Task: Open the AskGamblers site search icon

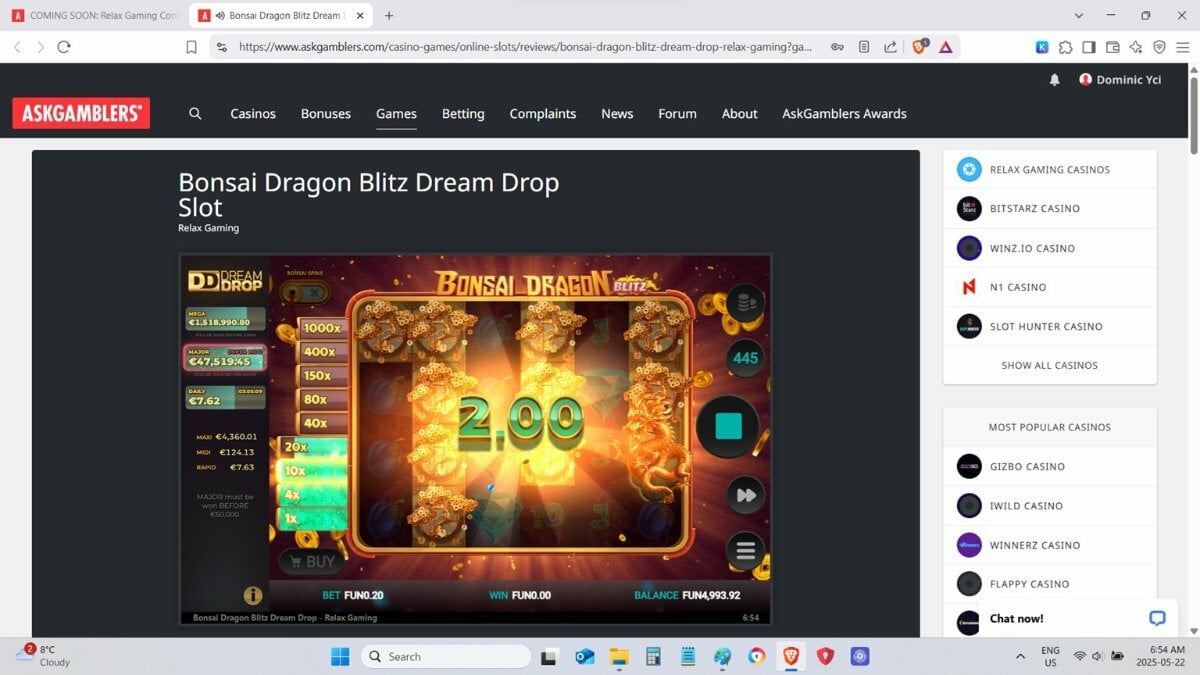Action: (x=195, y=113)
